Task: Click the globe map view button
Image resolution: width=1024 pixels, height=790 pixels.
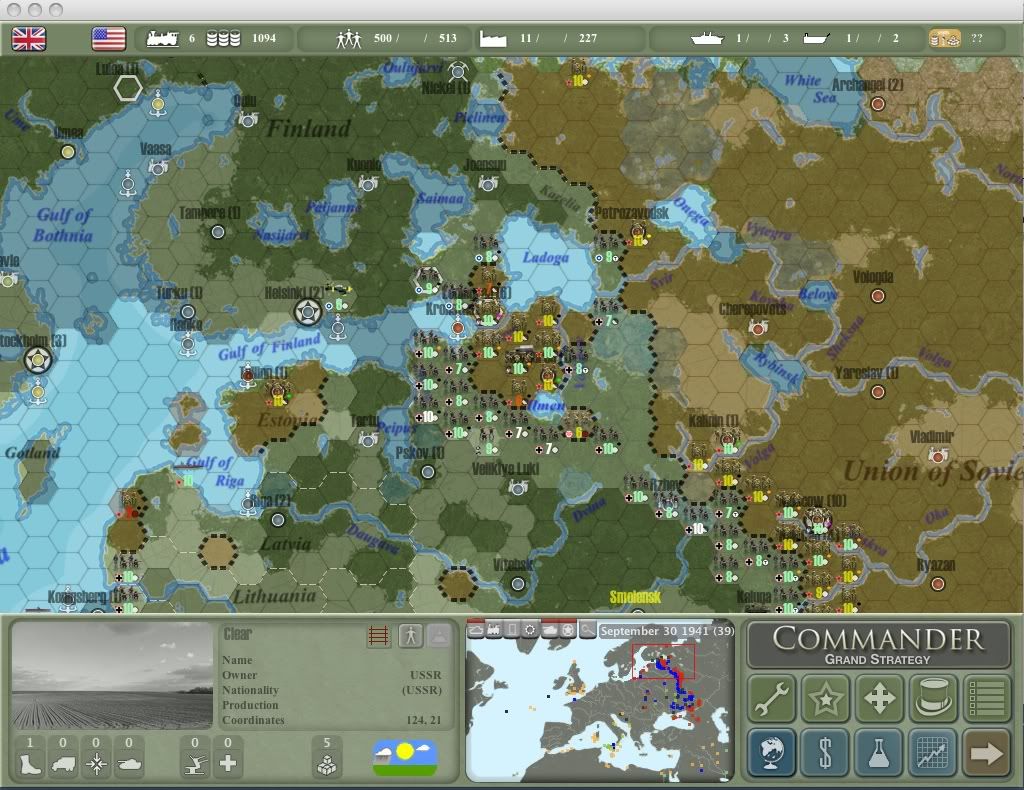Action: point(772,752)
